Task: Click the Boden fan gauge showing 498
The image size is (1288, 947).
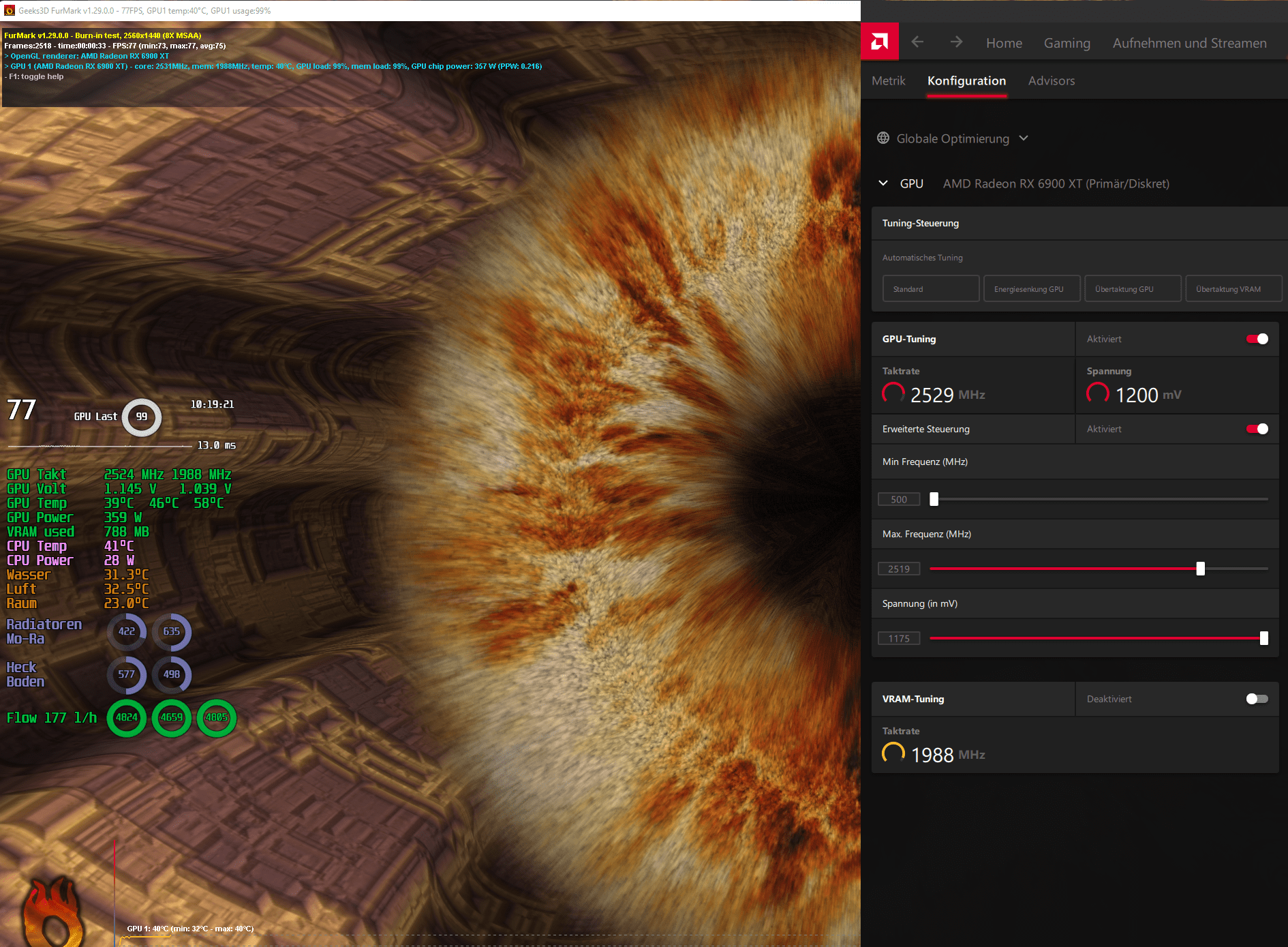Action: point(172,675)
